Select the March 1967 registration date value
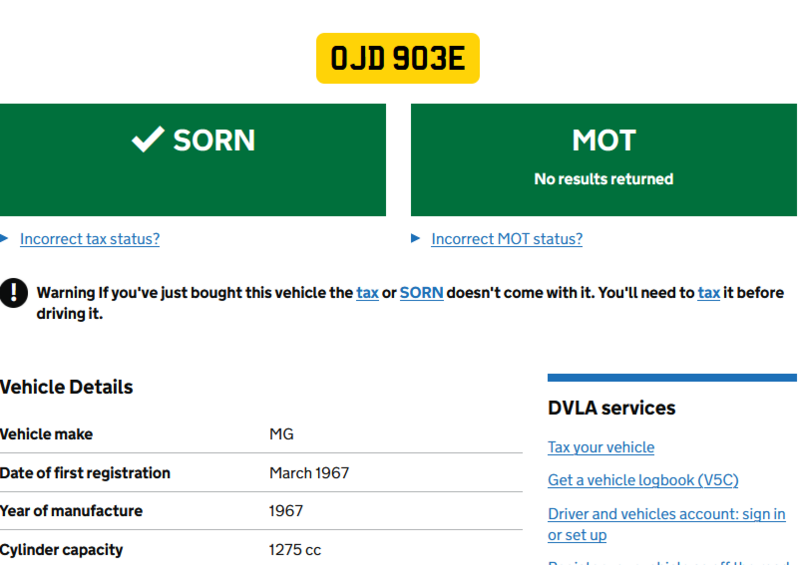Viewport: 800px width, 565px height. [309, 473]
